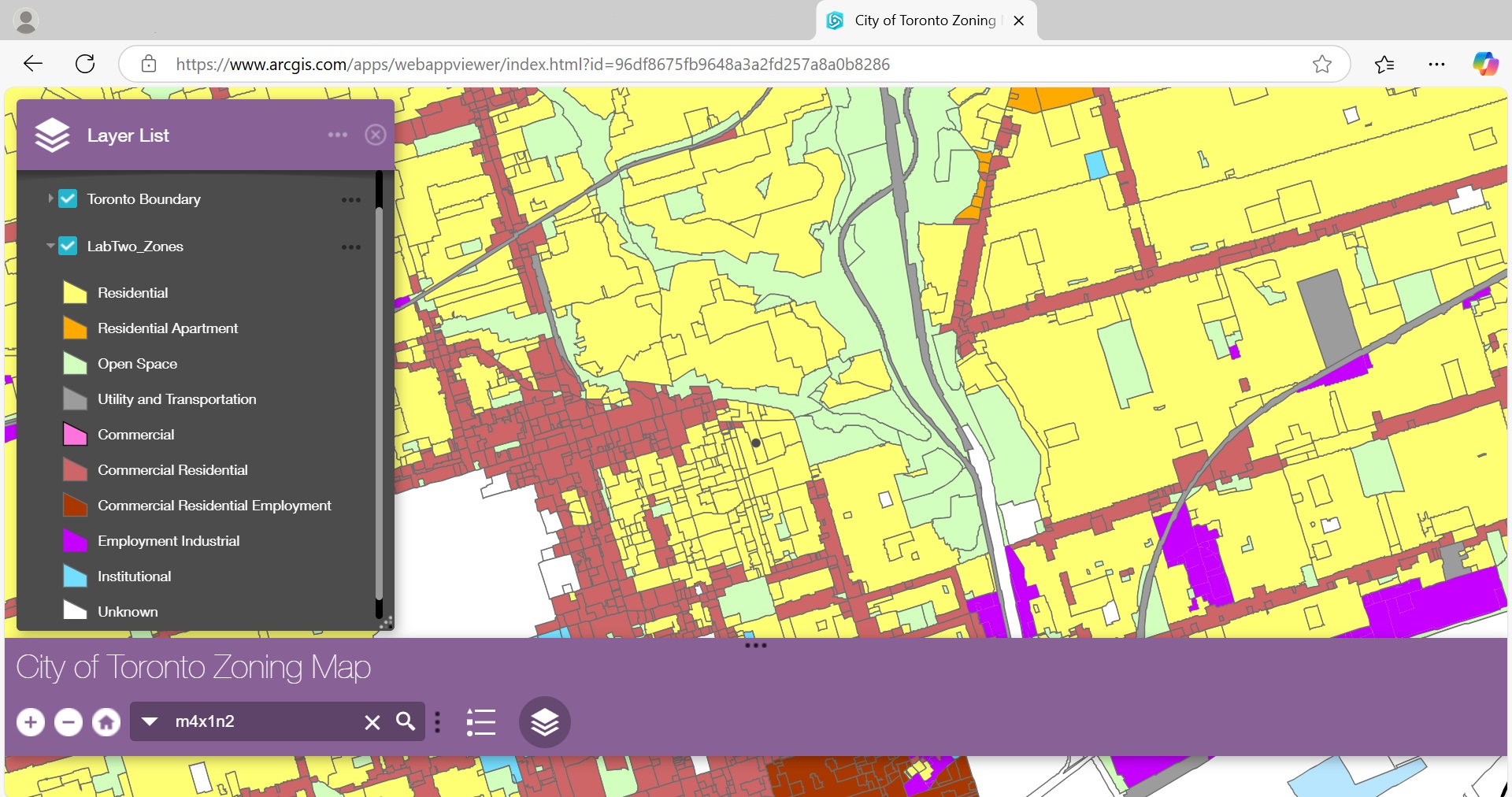This screenshot has width=1512, height=797.
Task: Open the search source dropdown arrow
Action: [150, 721]
